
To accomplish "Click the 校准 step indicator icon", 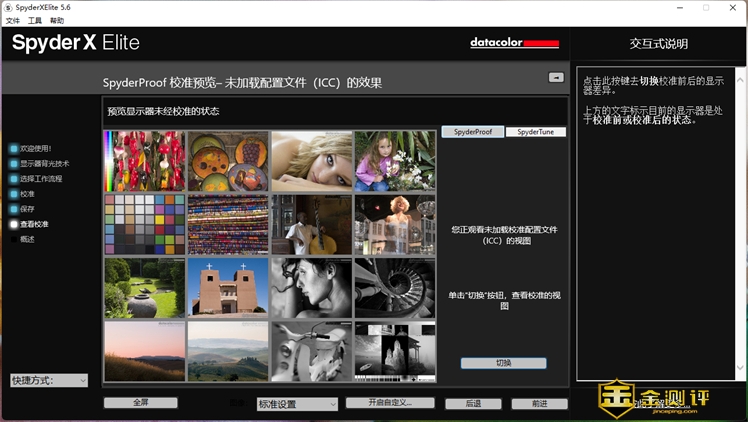I will (x=14, y=194).
